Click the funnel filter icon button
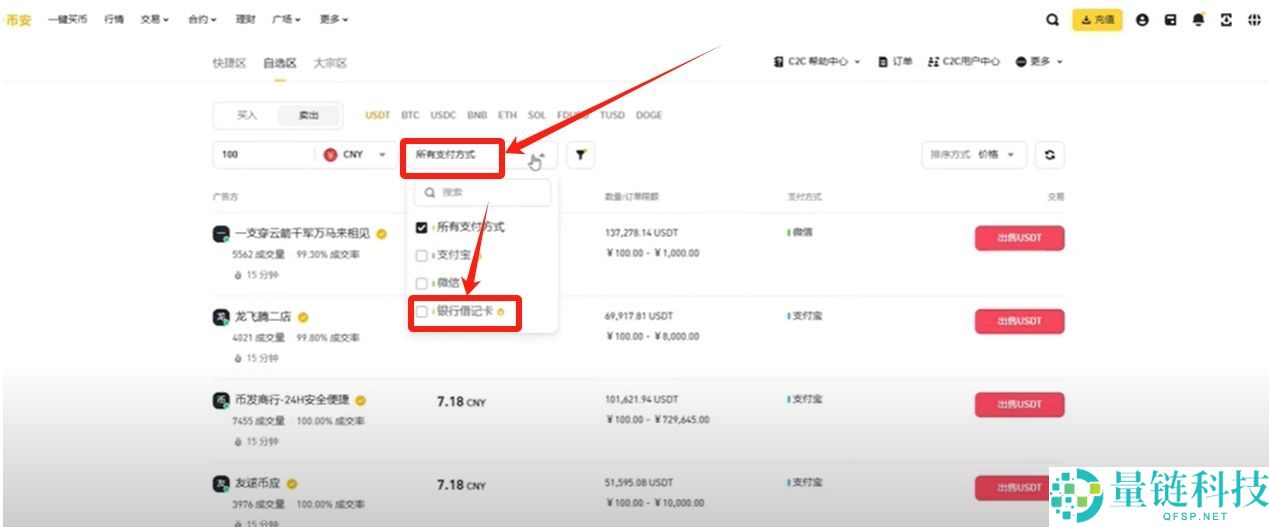Viewport: 1269px width, 527px height. click(581, 155)
